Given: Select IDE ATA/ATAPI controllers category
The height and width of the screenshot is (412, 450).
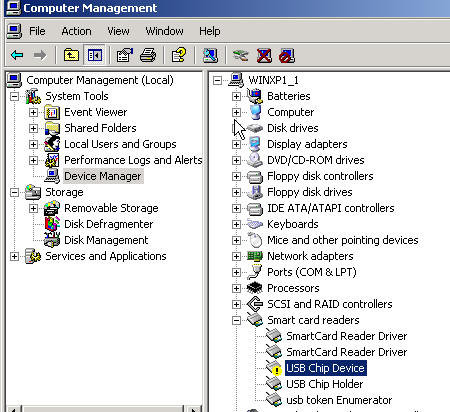Looking at the screenshot, I should (331, 208).
